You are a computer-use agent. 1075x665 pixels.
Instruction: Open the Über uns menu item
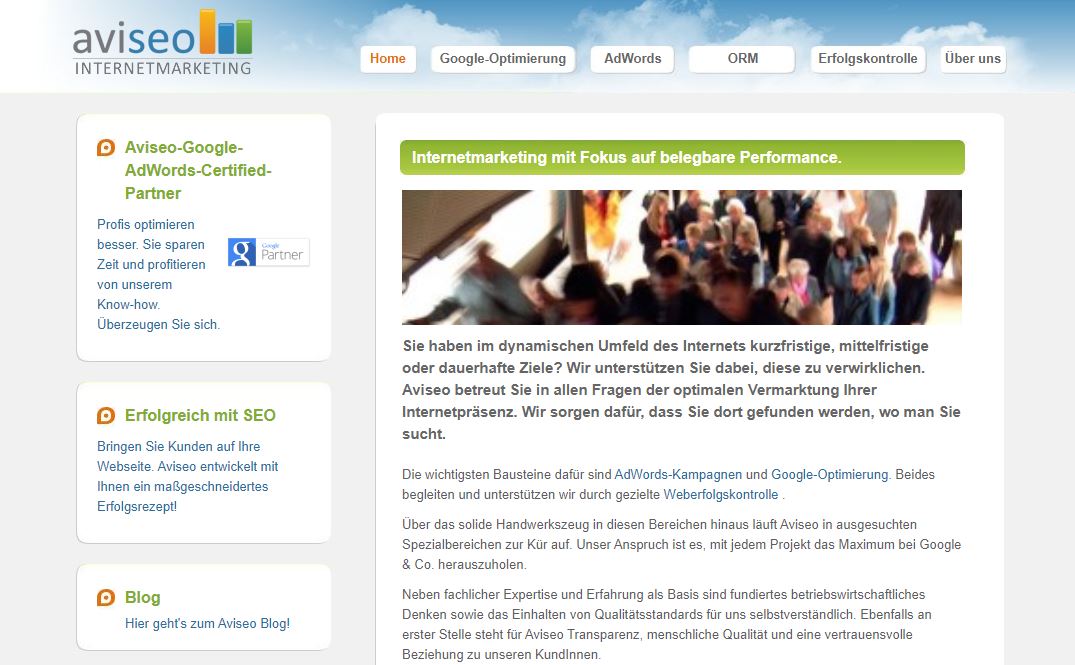(x=972, y=59)
